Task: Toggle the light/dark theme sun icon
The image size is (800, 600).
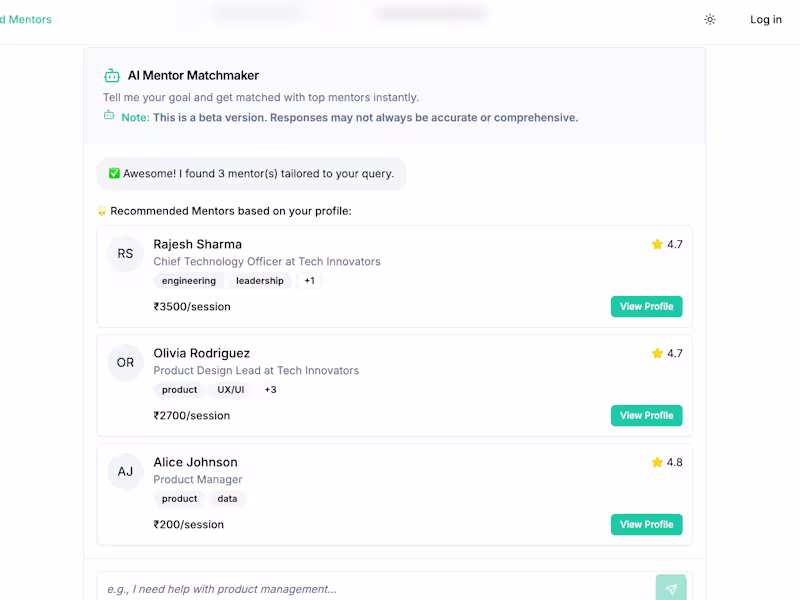Action: point(710,19)
